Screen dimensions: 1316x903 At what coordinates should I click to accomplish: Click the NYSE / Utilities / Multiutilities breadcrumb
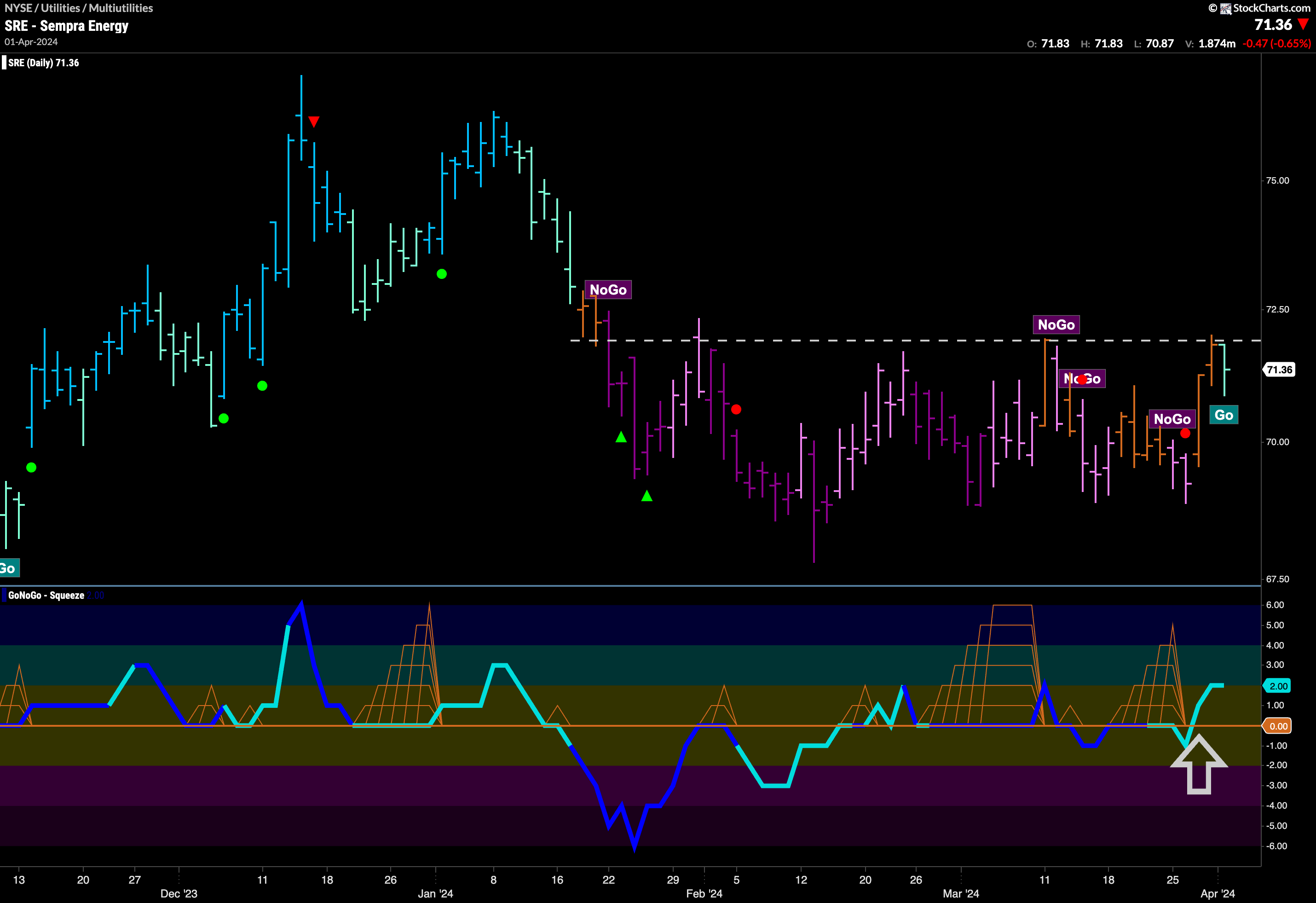click(x=79, y=8)
